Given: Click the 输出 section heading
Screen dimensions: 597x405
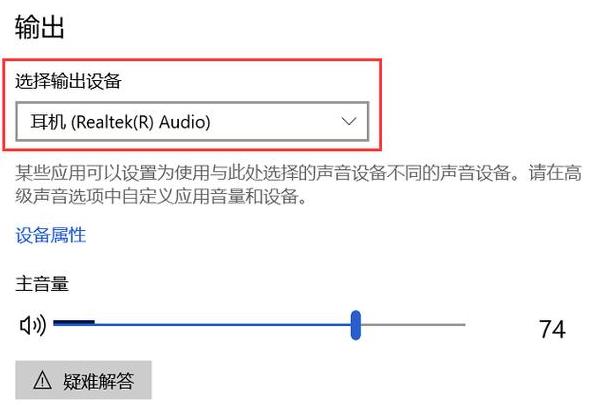Looking at the screenshot, I should 40,27.
